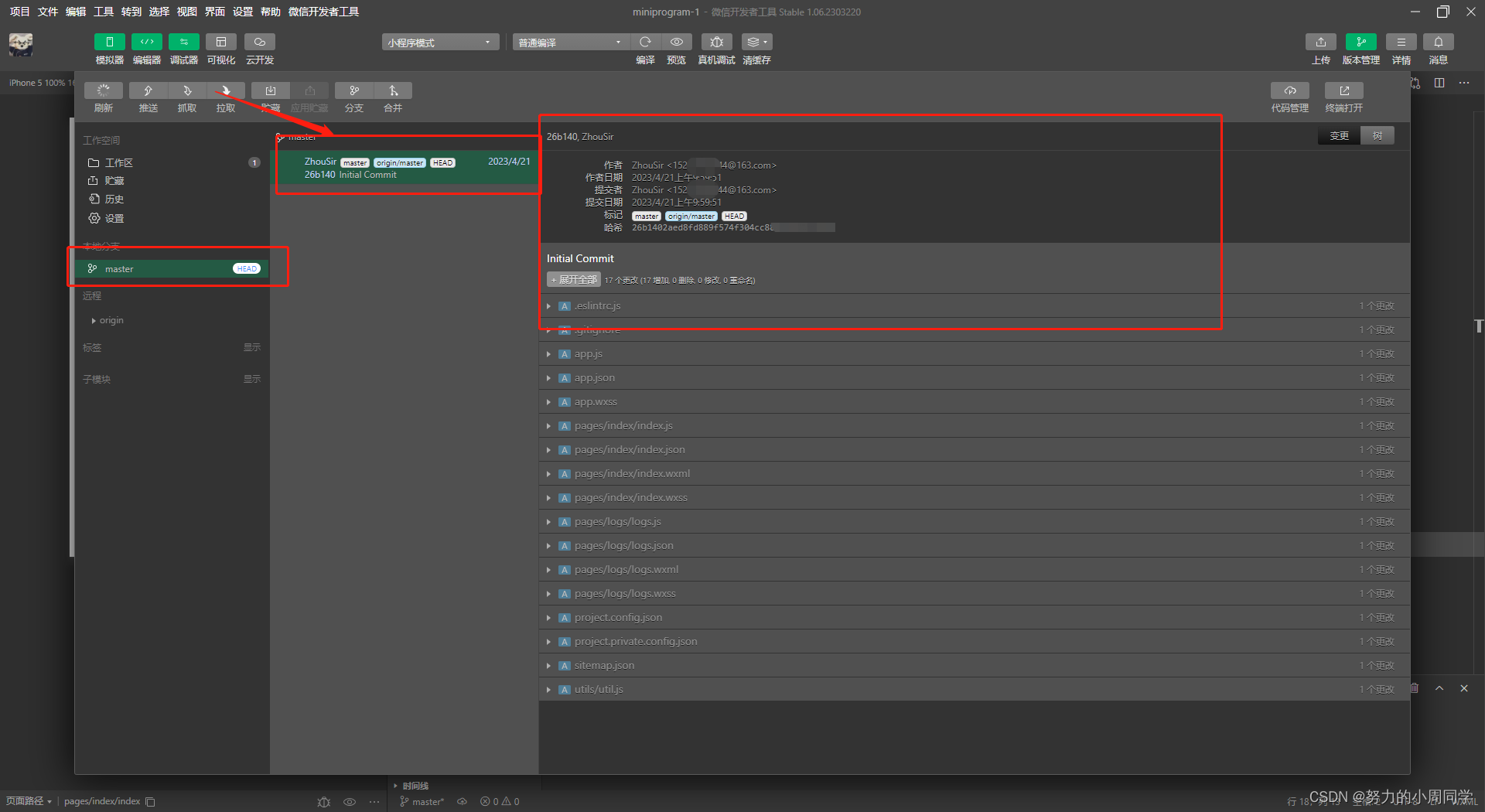Select the master local branch
This screenshot has width=1485, height=812.
click(172, 268)
